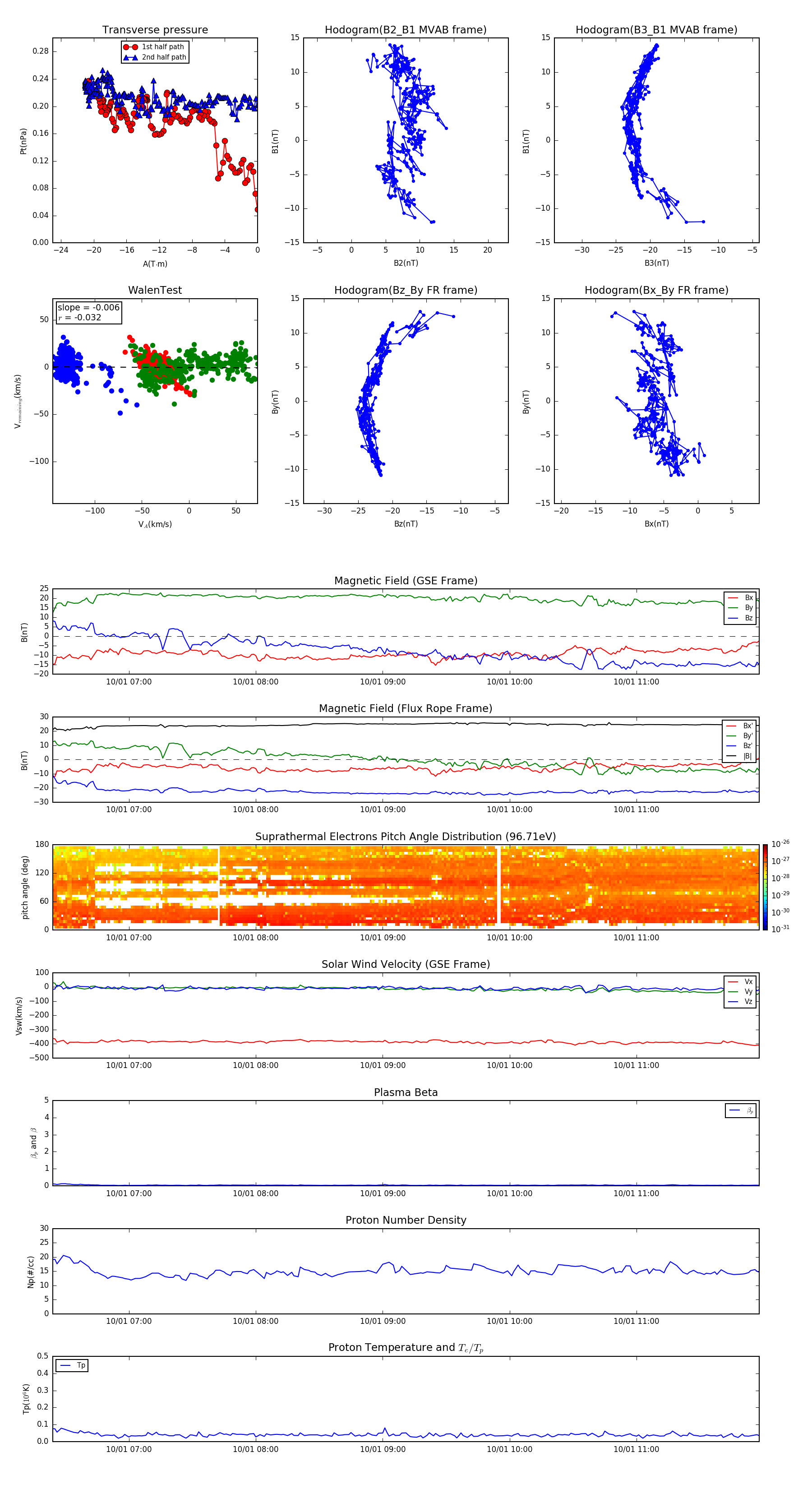The width and height of the screenshot is (812, 1489).
Task: Click the 'Solar Wind Velocity (GSE Frame)' title
Action: tap(406, 964)
